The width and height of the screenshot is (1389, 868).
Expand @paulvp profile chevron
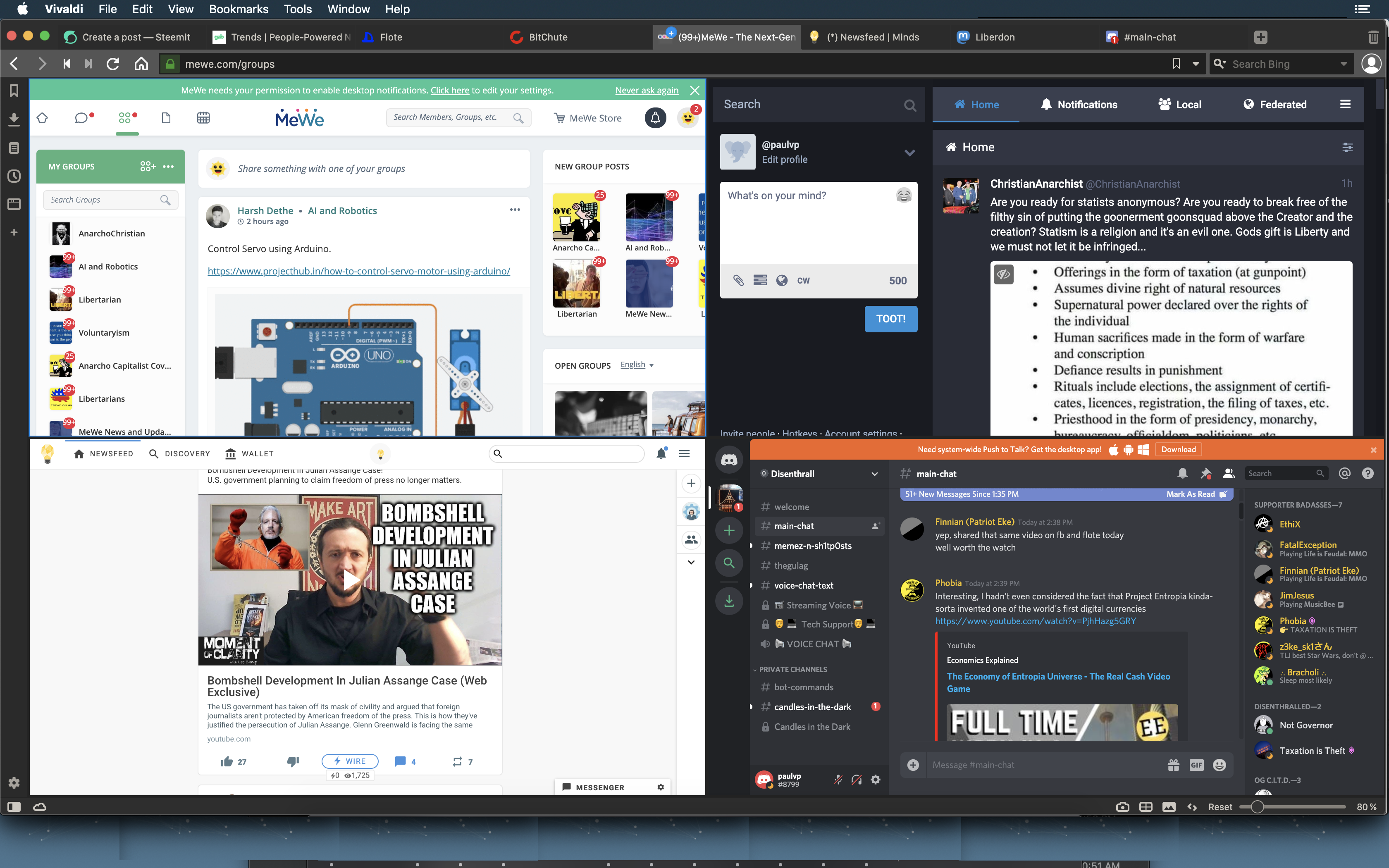(x=910, y=153)
